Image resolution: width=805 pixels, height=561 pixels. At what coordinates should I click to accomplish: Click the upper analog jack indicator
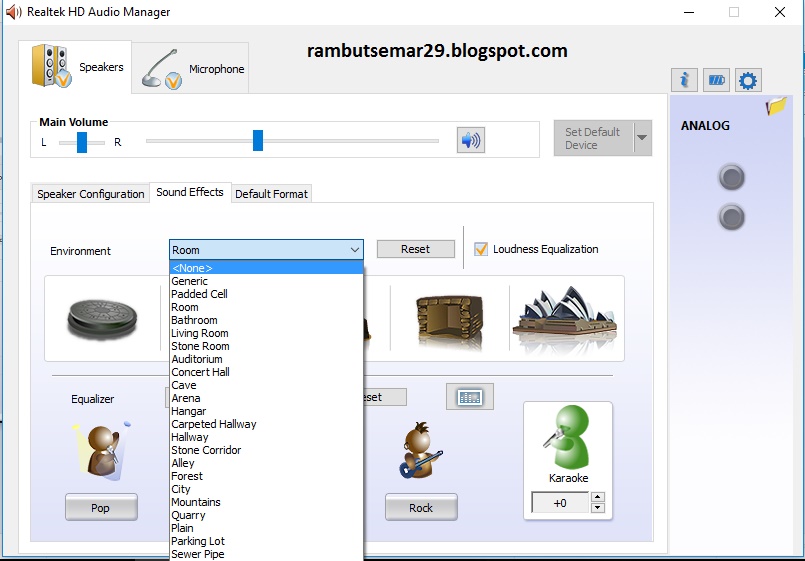732,178
